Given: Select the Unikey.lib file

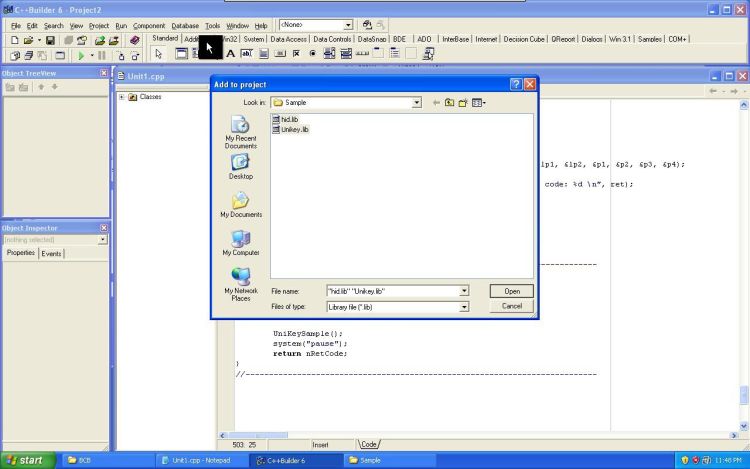Looking at the screenshot, I should coord(290,130).
